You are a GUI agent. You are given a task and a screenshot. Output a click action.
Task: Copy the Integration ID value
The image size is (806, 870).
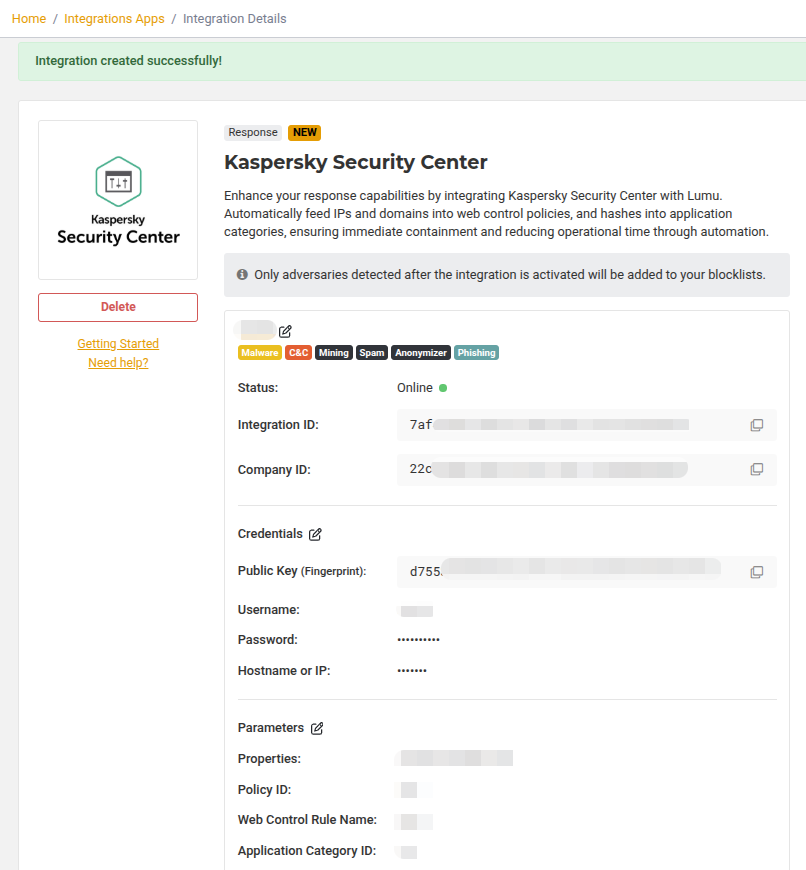click(757, 425)
